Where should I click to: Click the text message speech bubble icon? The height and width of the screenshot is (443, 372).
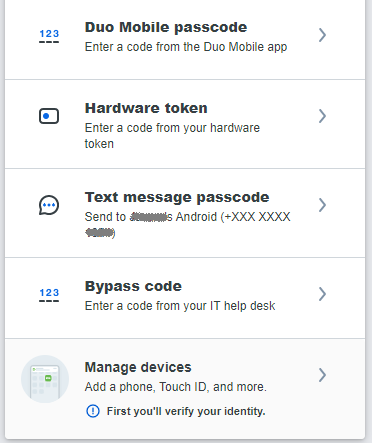[x=49, y=205]
